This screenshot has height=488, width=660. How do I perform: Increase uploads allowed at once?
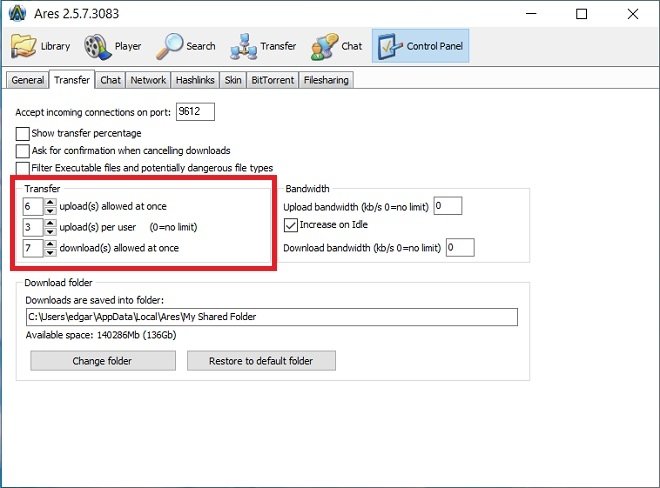pos(50,202)
